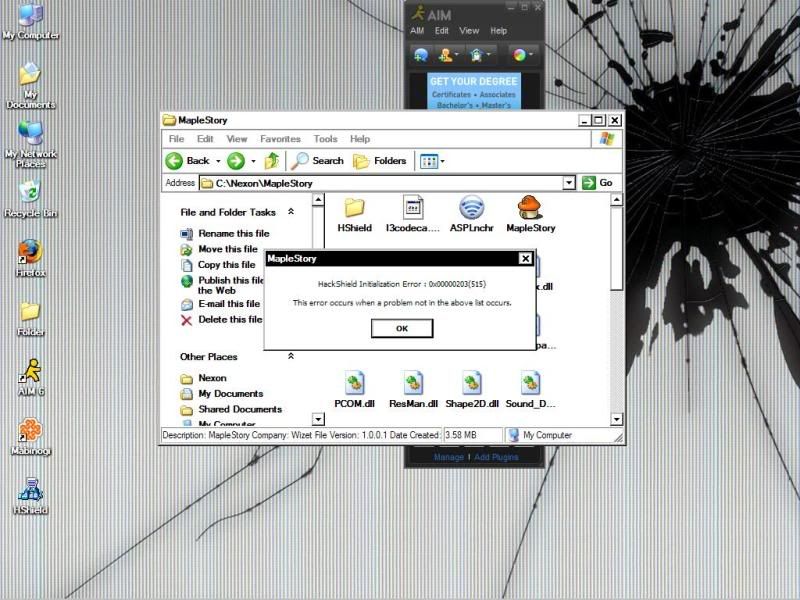Open the Edit menu in AIM window

pyautogui.click(x=441, y=31)
